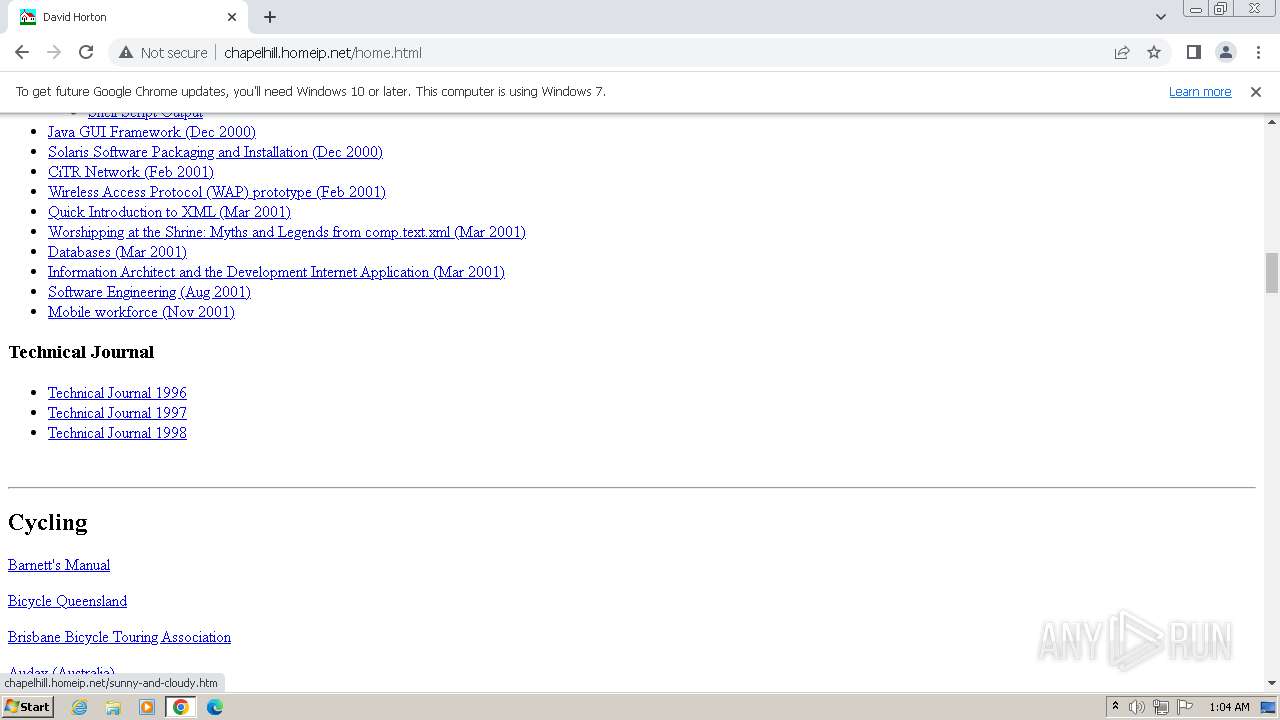This screenshot has width=1280, height=720.
Task: Click the Show desktop button
Action: [x=1269, y=707]
